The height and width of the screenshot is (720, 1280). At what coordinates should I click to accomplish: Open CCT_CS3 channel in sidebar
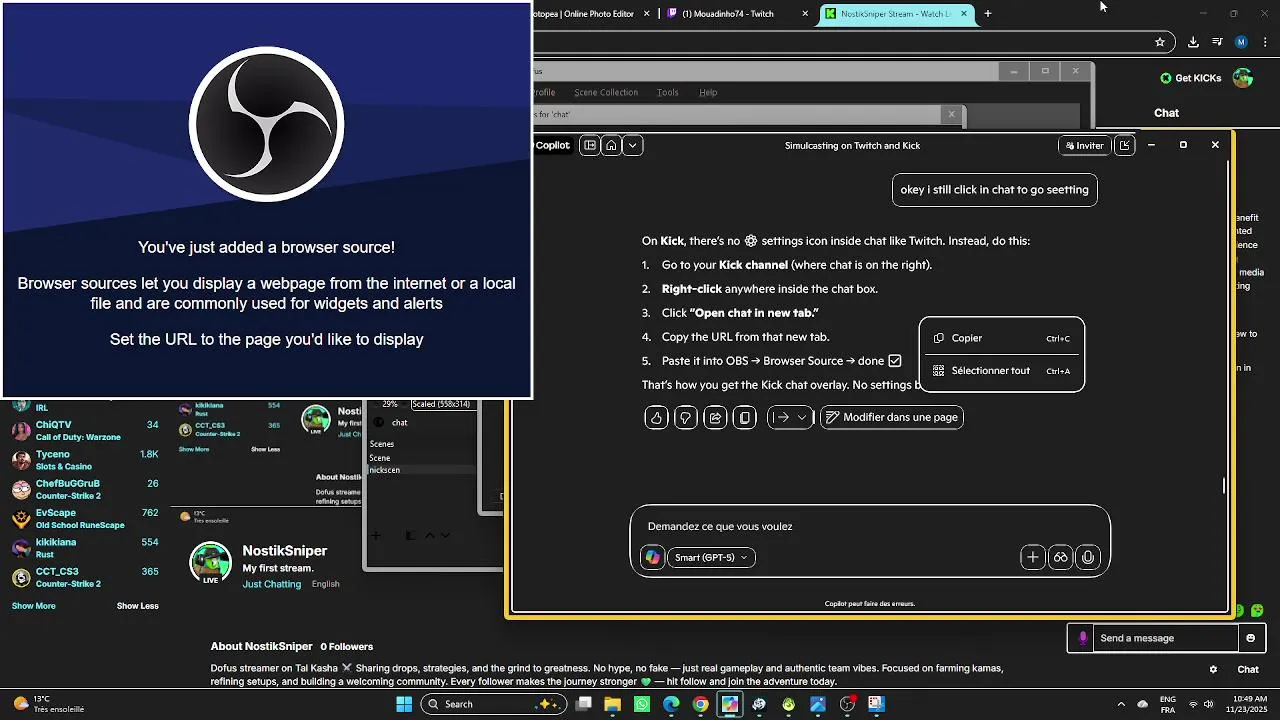(x=85, y=577)
